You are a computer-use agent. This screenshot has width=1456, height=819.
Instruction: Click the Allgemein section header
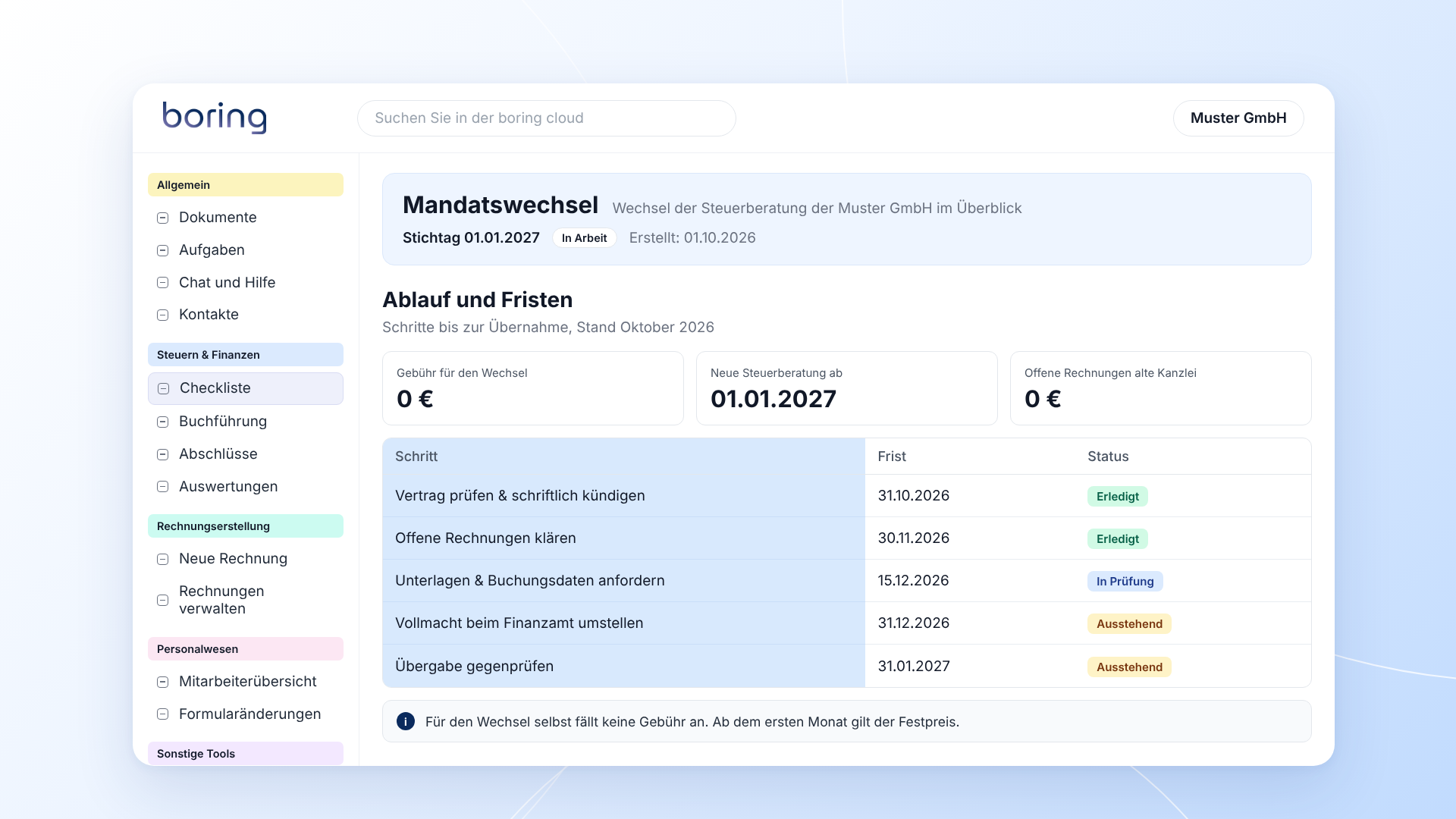(x=246, y=185)
